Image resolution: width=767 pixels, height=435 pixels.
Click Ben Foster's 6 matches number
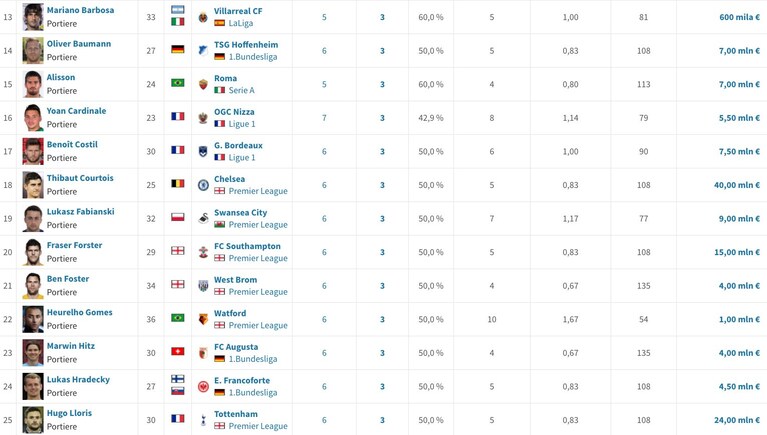pyautogui.click(x=324, y=286)
